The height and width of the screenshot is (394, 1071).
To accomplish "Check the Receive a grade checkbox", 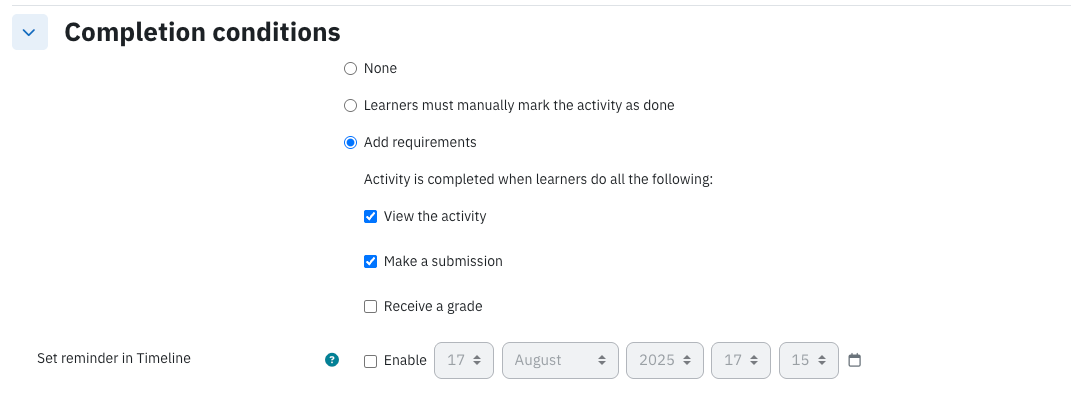I will [x=370, y=307].
